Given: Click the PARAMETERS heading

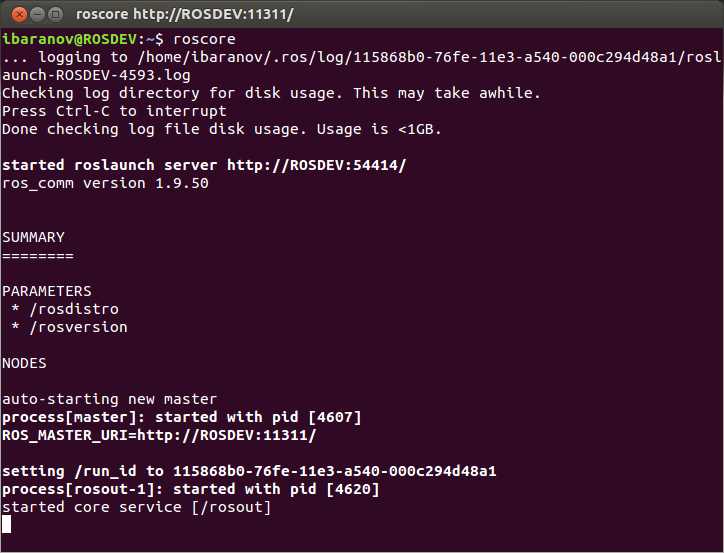Looking at the screenshot, I should coord(47,291).
